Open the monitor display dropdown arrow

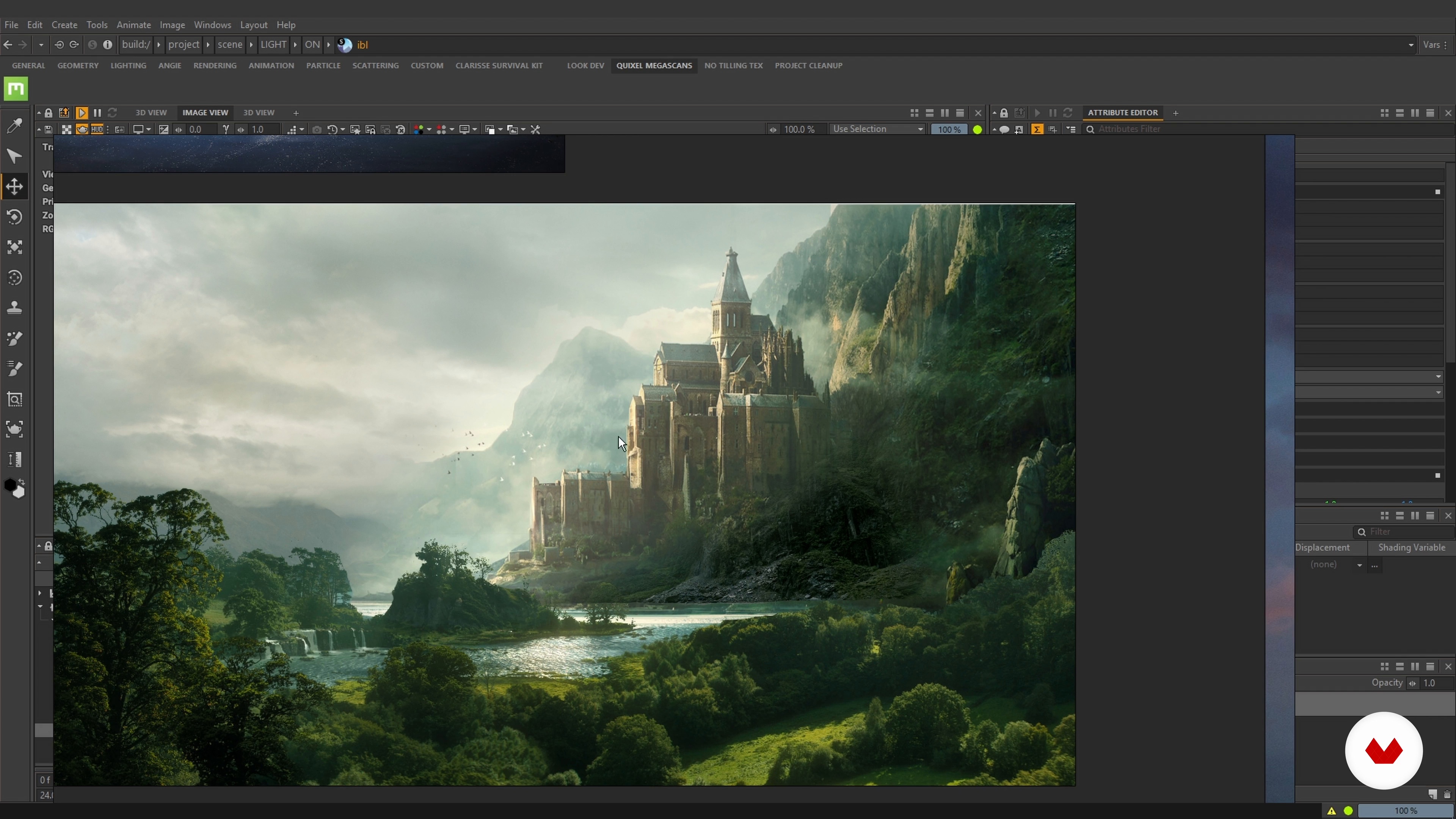pos(149,129)
